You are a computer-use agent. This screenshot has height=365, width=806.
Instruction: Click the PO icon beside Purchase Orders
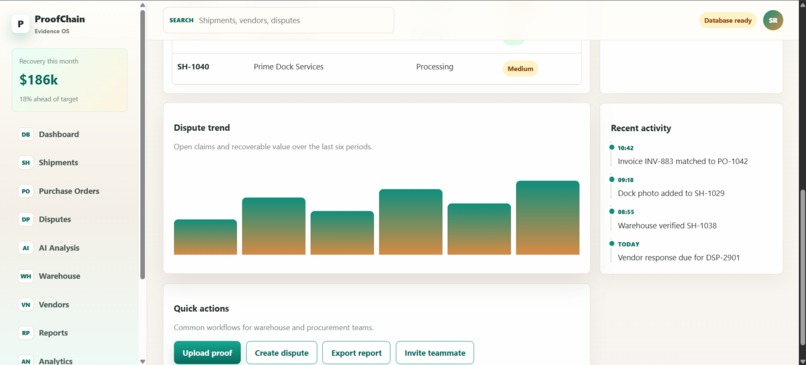click(x=26, y=191)
